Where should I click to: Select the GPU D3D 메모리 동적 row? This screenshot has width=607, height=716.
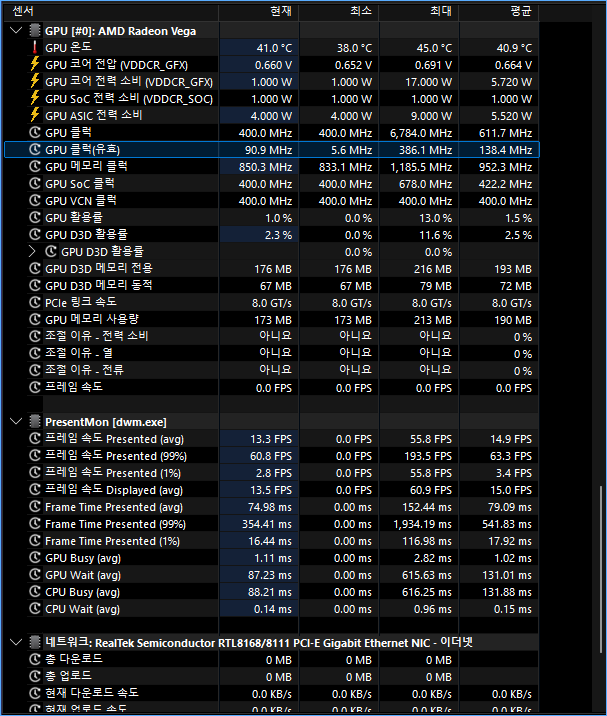271,285
